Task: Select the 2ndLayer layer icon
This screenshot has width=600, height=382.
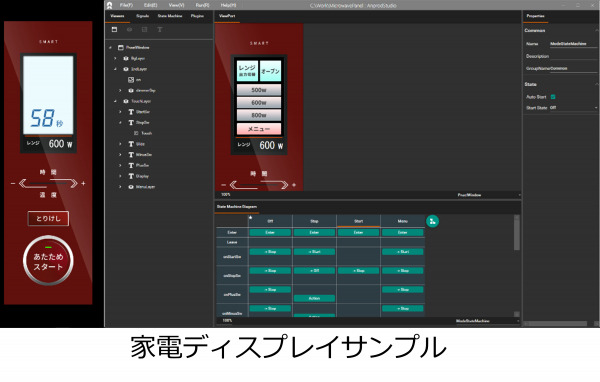Action: coord(126,69)
